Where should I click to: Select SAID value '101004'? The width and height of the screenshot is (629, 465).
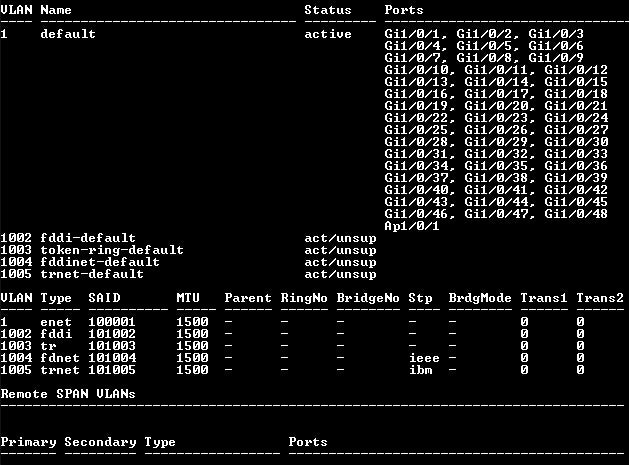[x=112, y=358]
